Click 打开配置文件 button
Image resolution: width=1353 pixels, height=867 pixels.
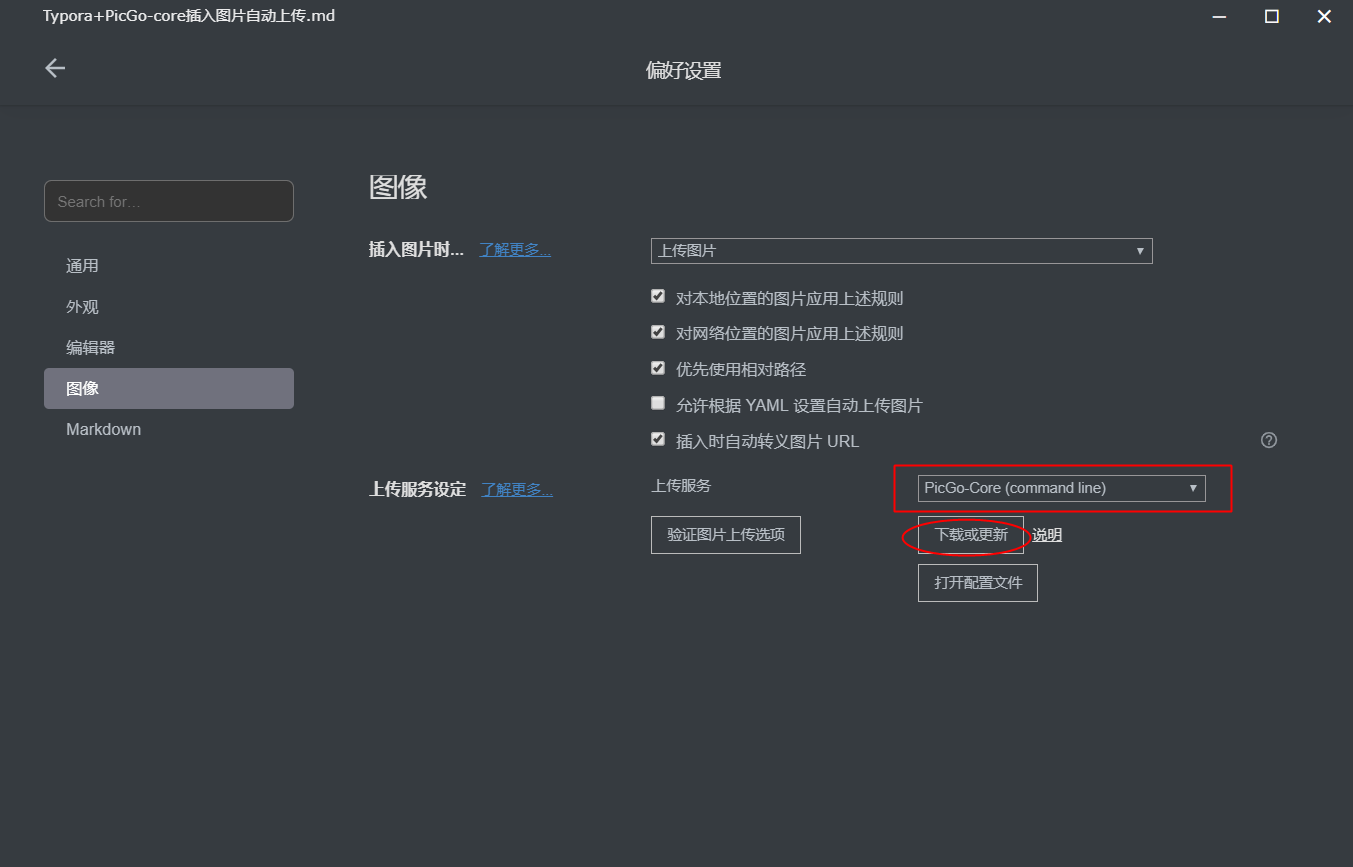click(x=978, y=583)
